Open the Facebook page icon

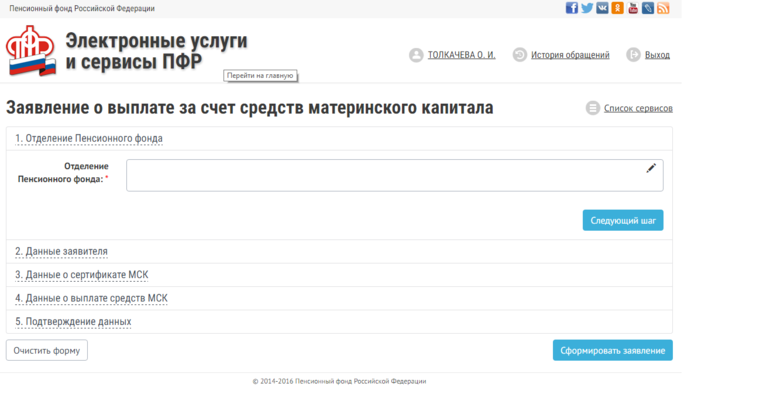click(x=572, y=8)
